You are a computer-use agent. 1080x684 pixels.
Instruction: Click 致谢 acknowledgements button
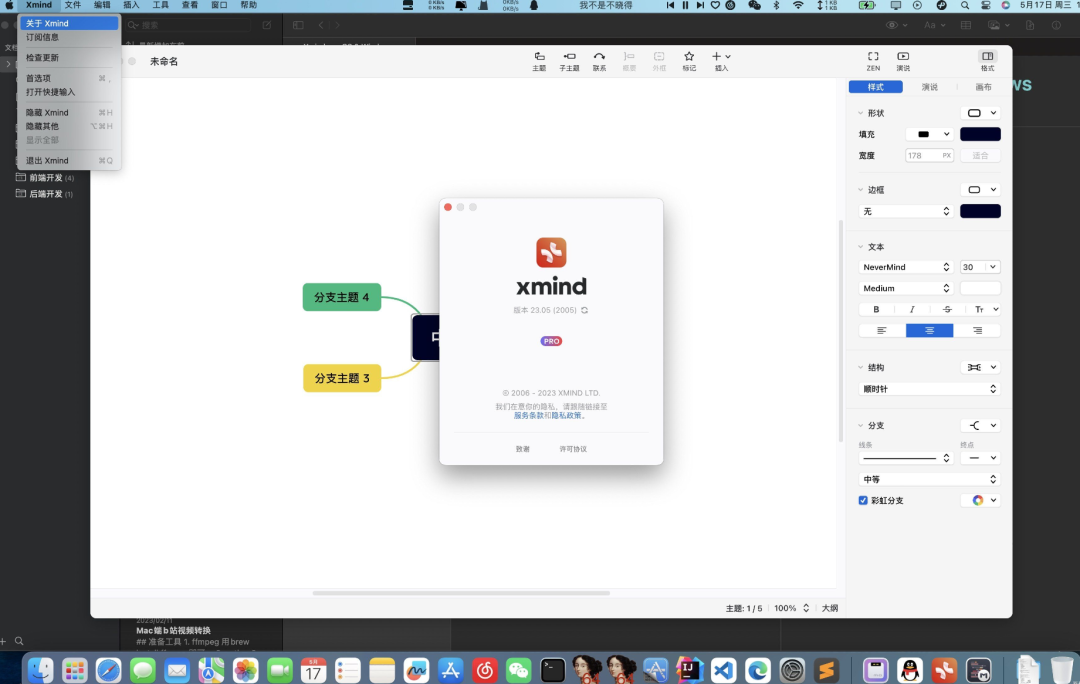pyautogui.click(x=523, y=449)
